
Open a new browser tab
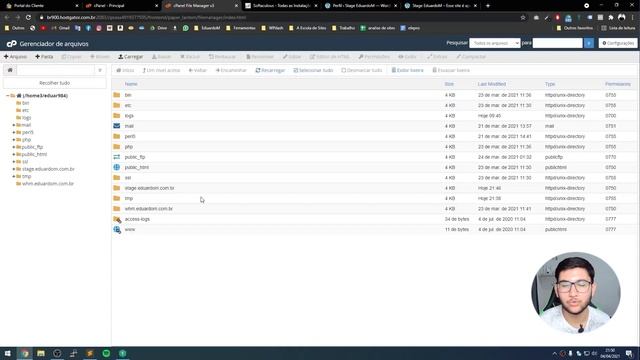(487, 6)
